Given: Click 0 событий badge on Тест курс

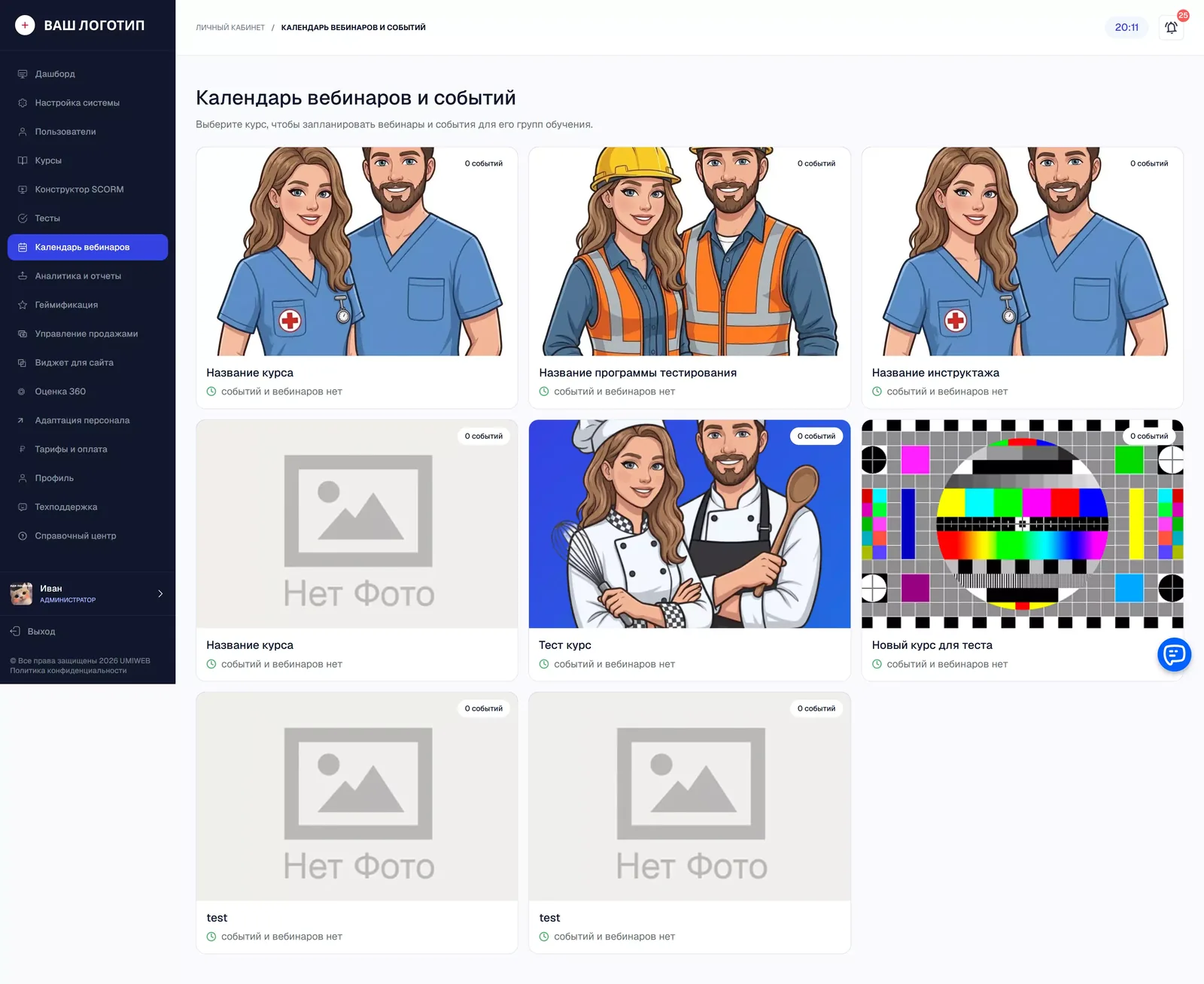Looking at the screenshot, I should [x=816, y=436].
